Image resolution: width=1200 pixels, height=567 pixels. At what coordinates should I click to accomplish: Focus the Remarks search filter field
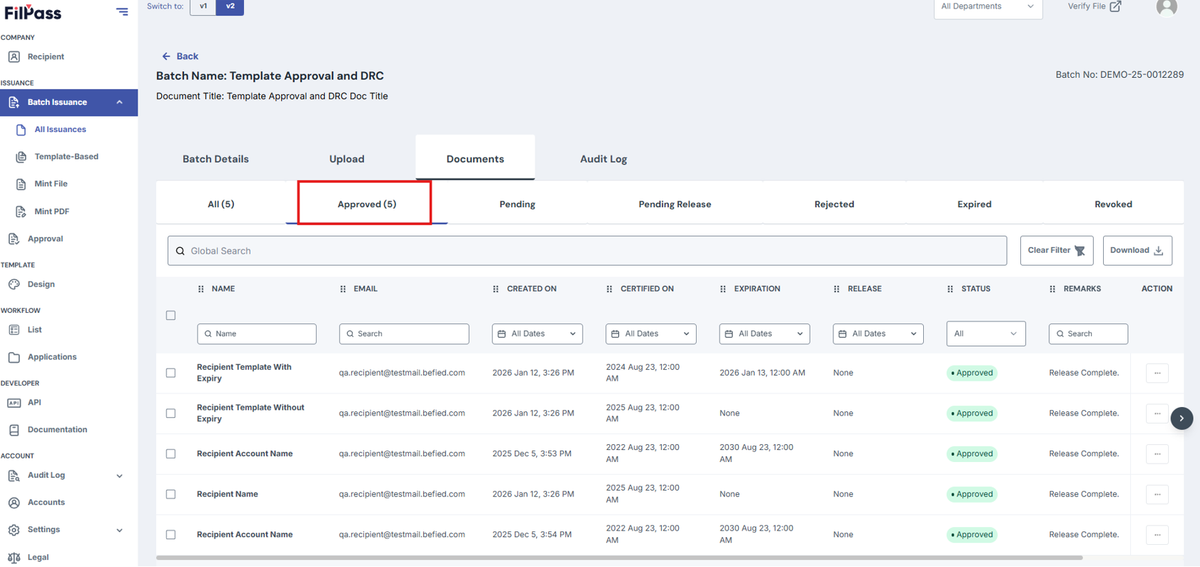point(1088,334)
